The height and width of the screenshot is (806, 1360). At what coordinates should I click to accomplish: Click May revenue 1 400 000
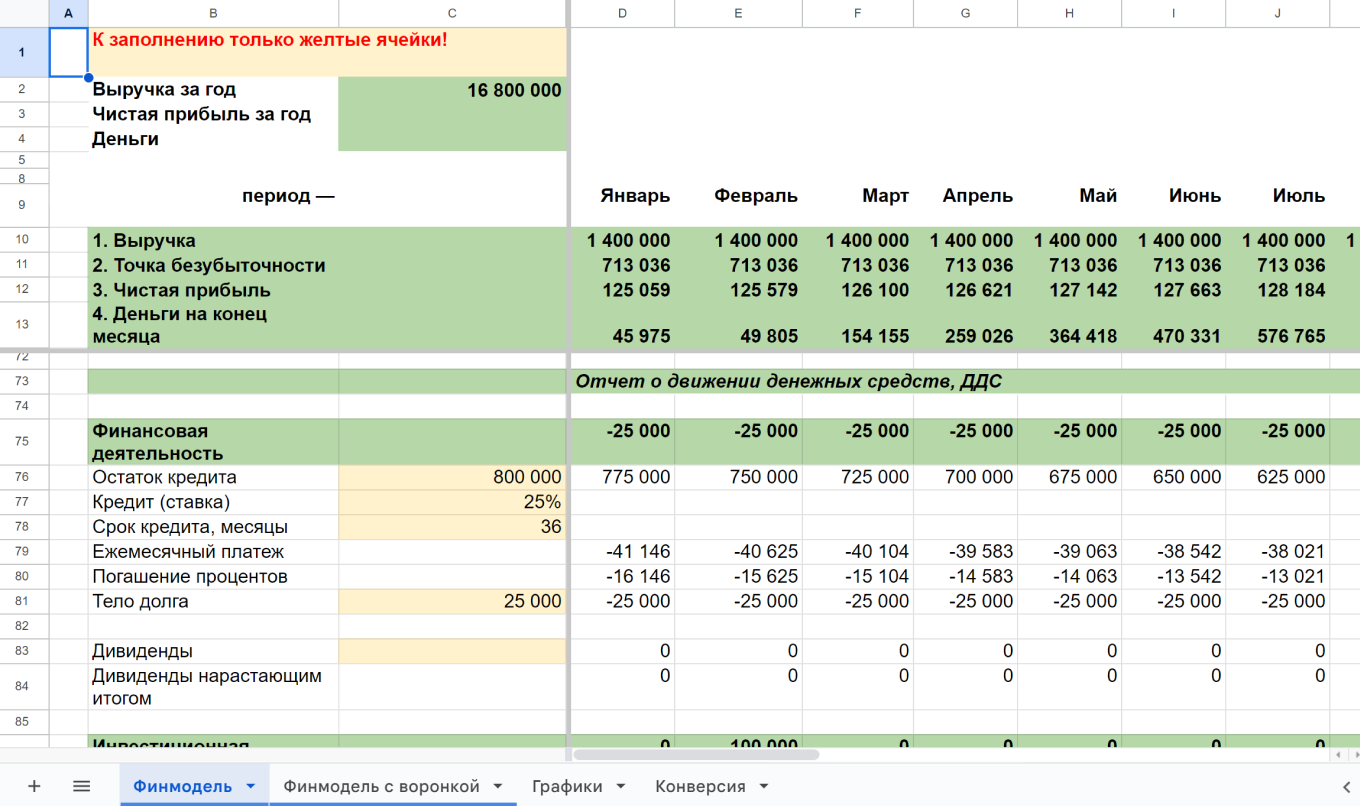pyautogui.click(x=1075, y=240)
